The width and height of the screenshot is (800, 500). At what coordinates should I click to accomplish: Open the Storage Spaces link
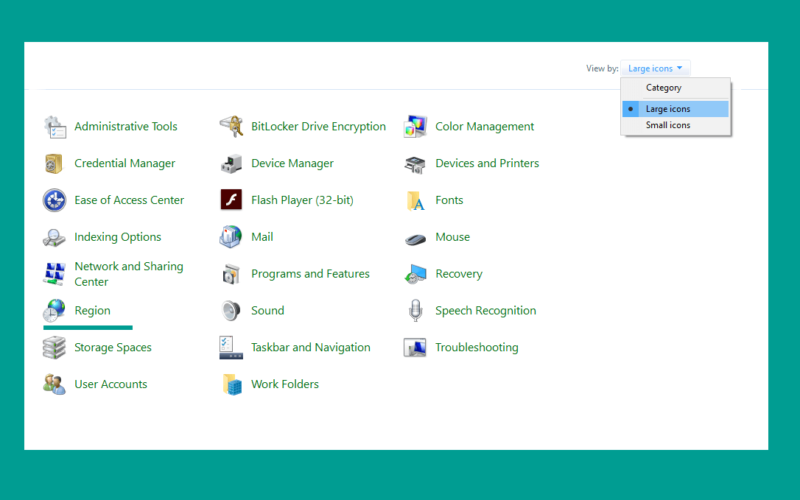point(113,347)
